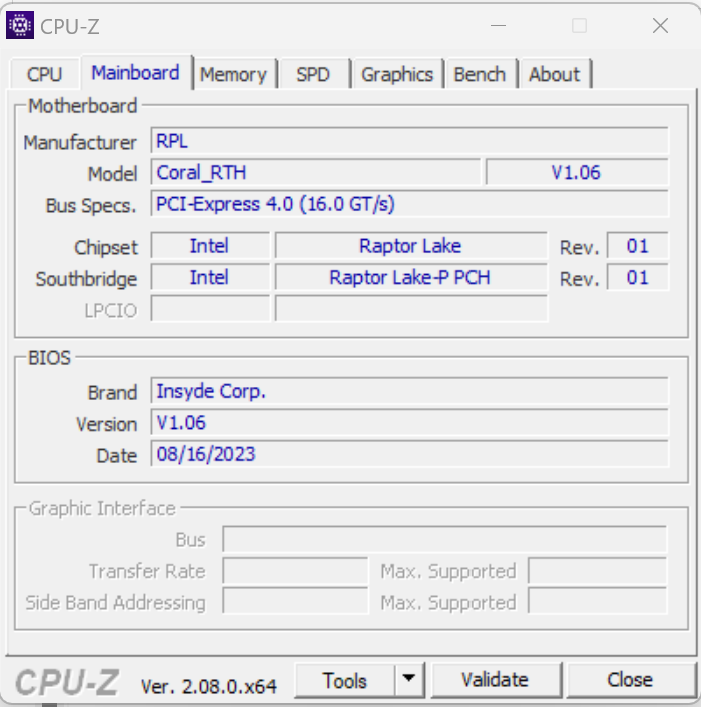Select the BIOS Brand Insyde Corp. field
This screenshot has width=701, height=707.
[x=409, y=391]
